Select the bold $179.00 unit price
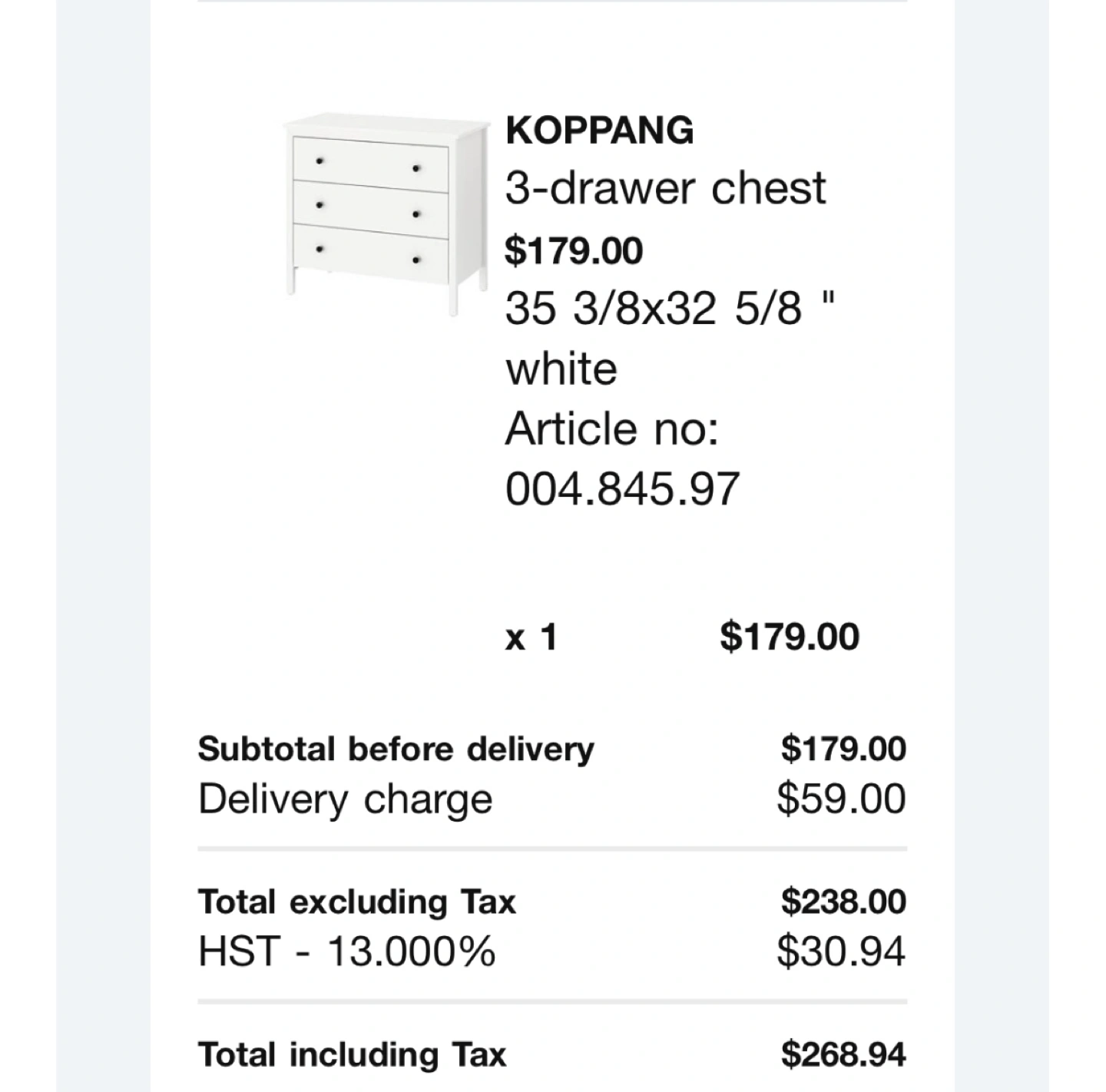 tap(574, 250)
